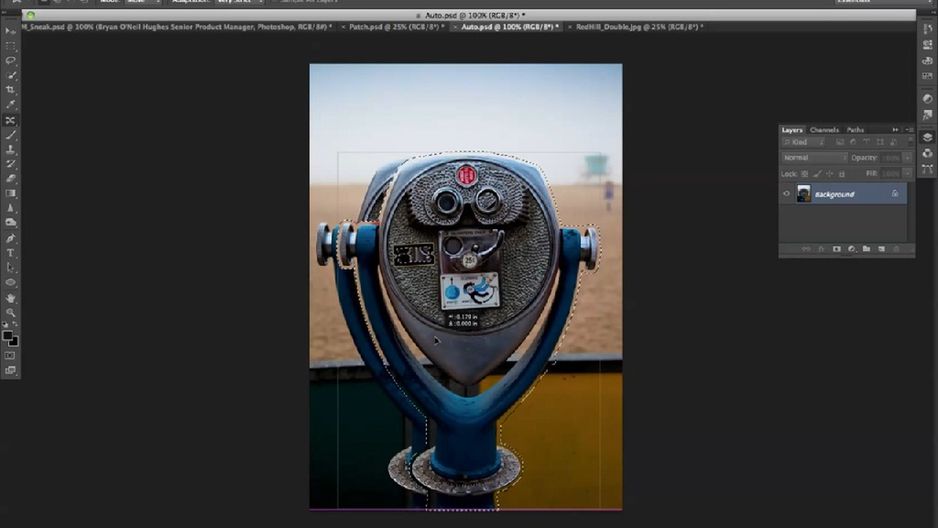
Task: Switch to the Channels tab
Action: click(x=824, y=130)
